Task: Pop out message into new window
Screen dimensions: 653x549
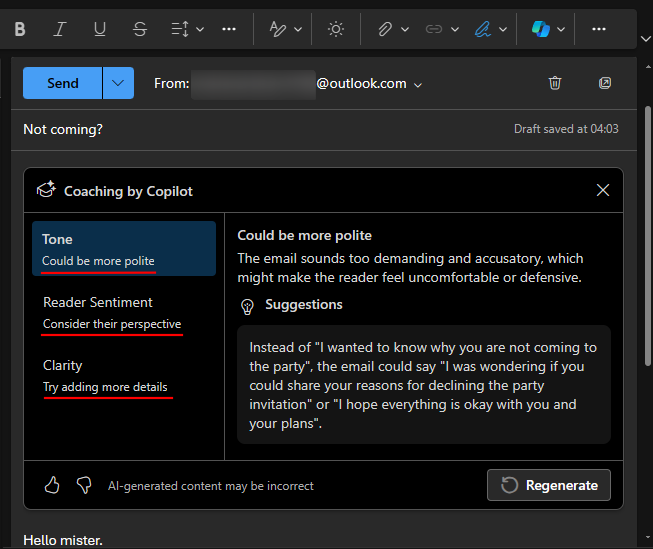Action: [605, 83]
